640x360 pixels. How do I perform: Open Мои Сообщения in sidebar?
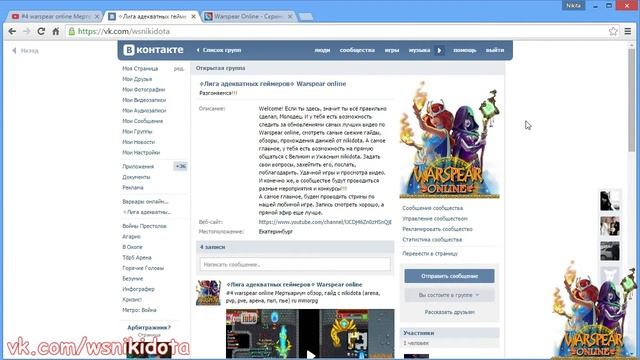coord(142,121)
